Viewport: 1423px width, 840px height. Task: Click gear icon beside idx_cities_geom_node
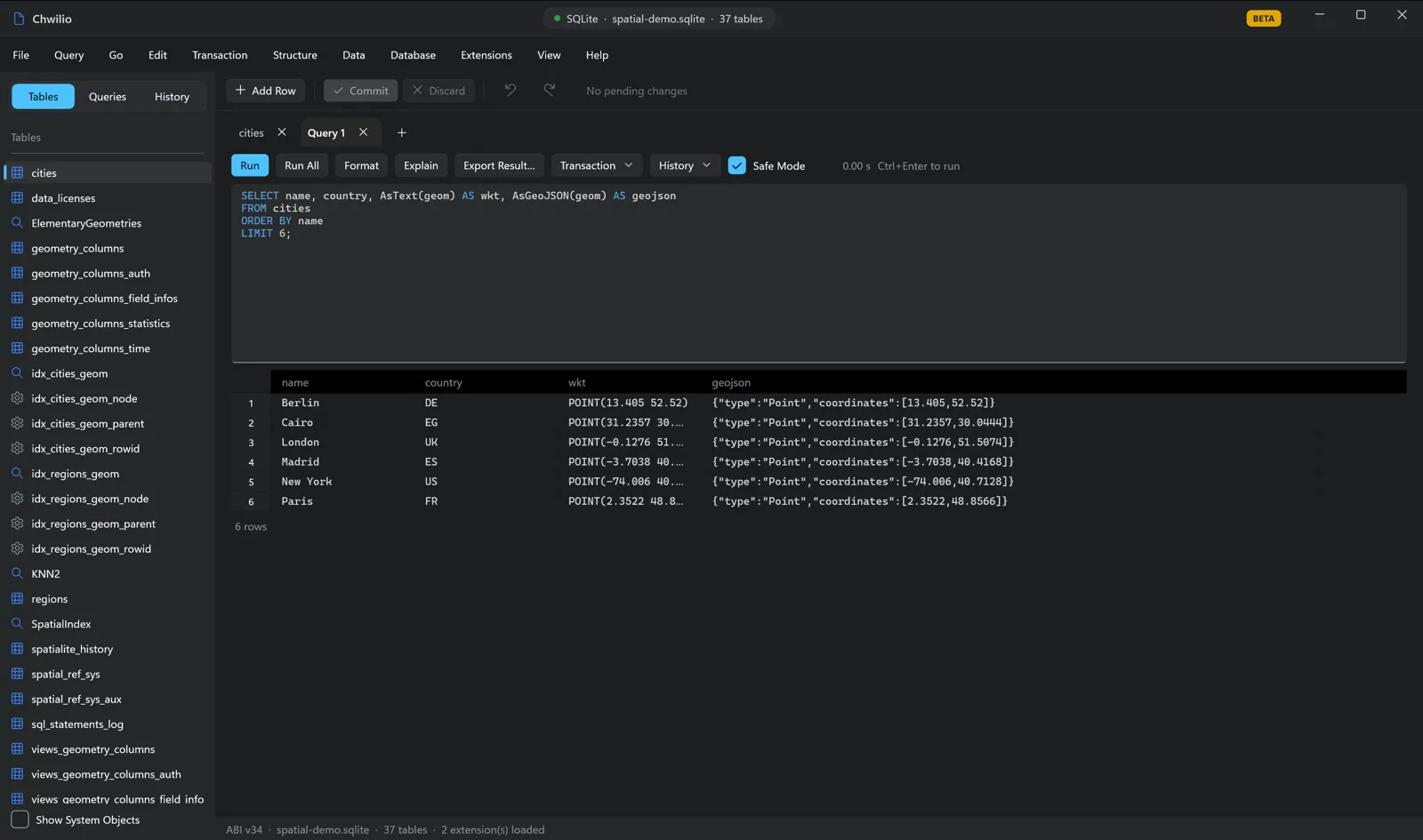(17, 398)
